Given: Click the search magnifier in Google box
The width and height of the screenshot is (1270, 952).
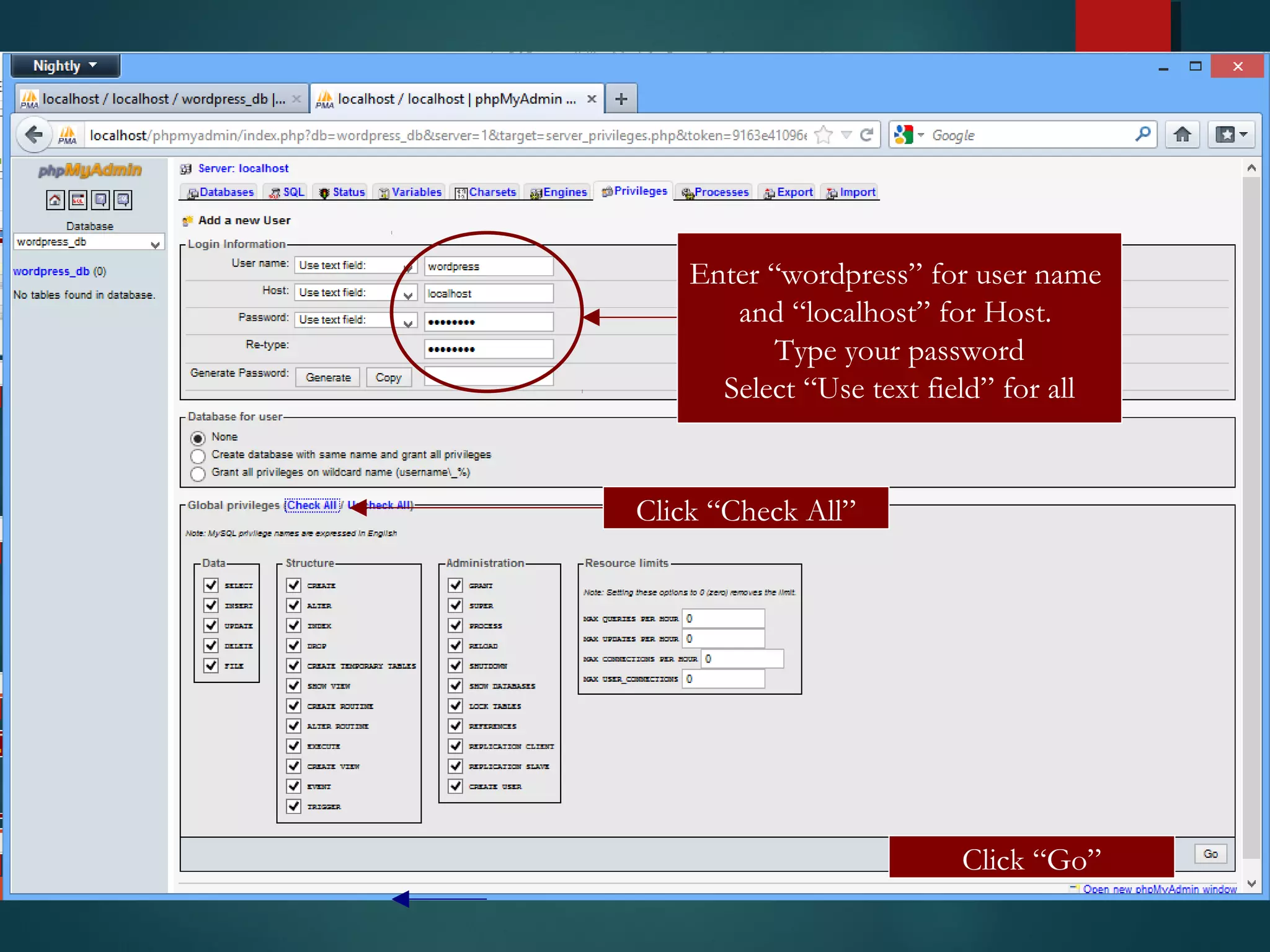Looking at the screenshot, I should 1142,134.
